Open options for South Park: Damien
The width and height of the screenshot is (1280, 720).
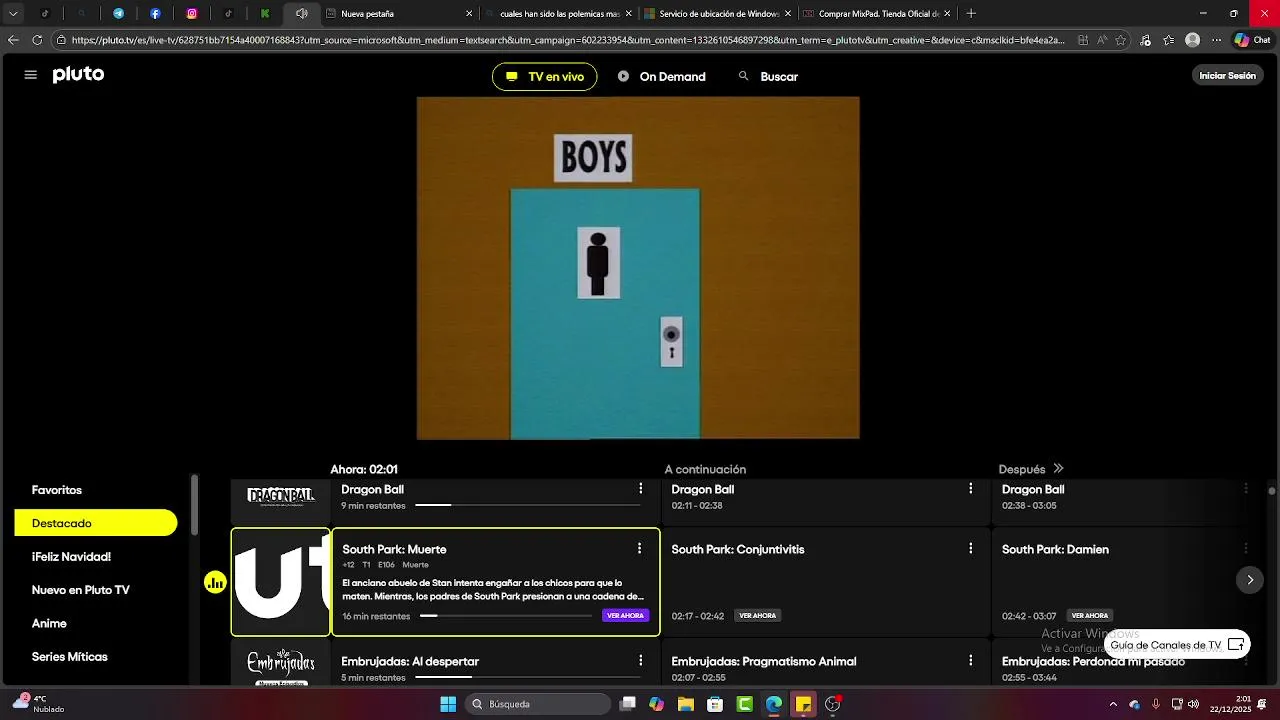[1246, 549]
